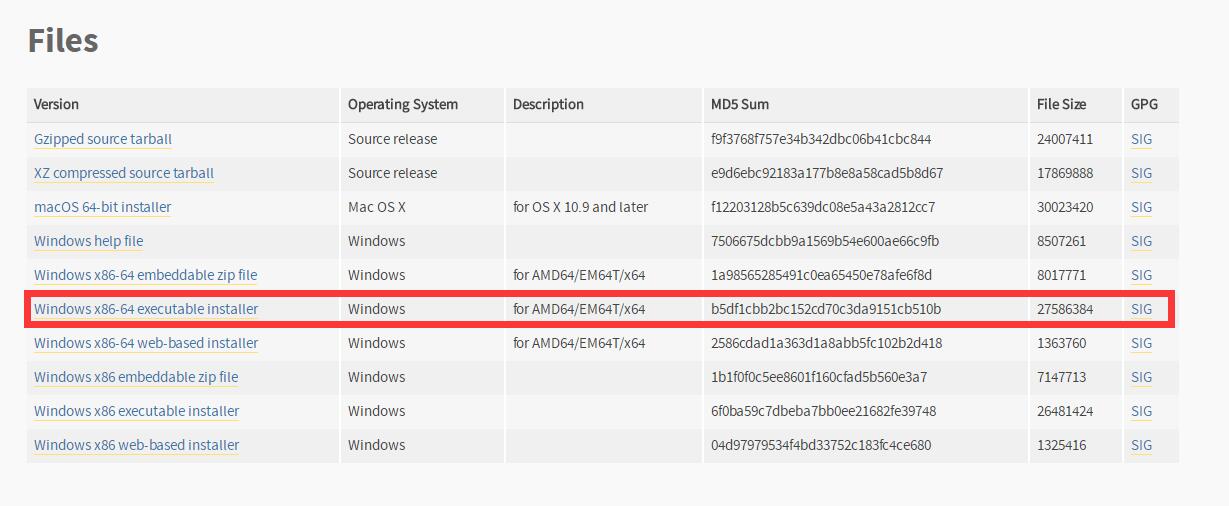The height and width of the screenshot is (506, 1229).
Task: Click file size 26481424
Action: (x=1065, y=411)
